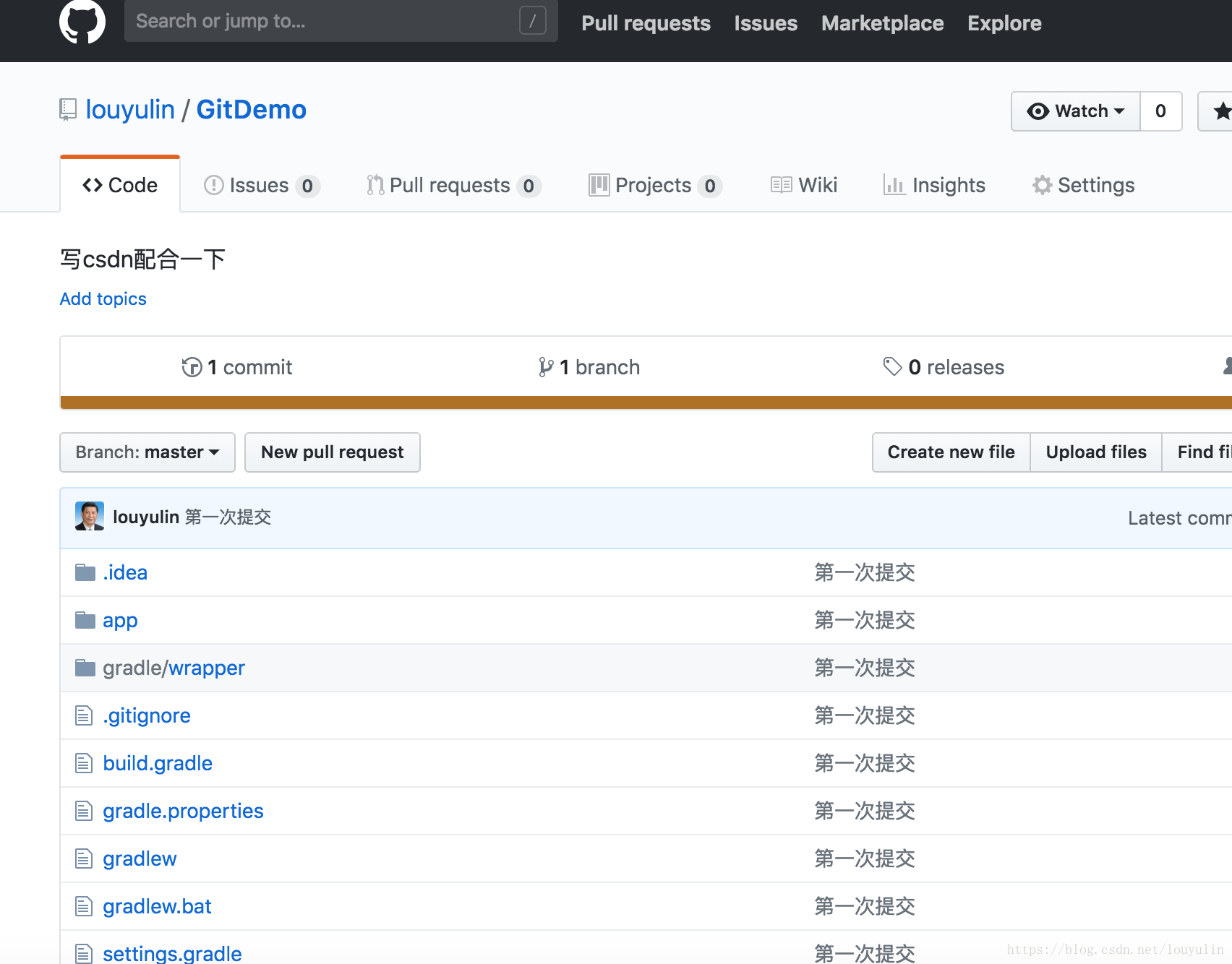
Task: Click louyulin's commit author avatar
Action: tap(90, 516)
